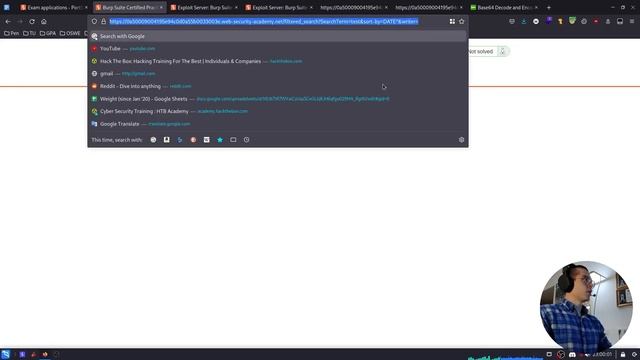640x360 pixels.
Task: Click the lock icon in taskbar tray
Action: point(623,354)
